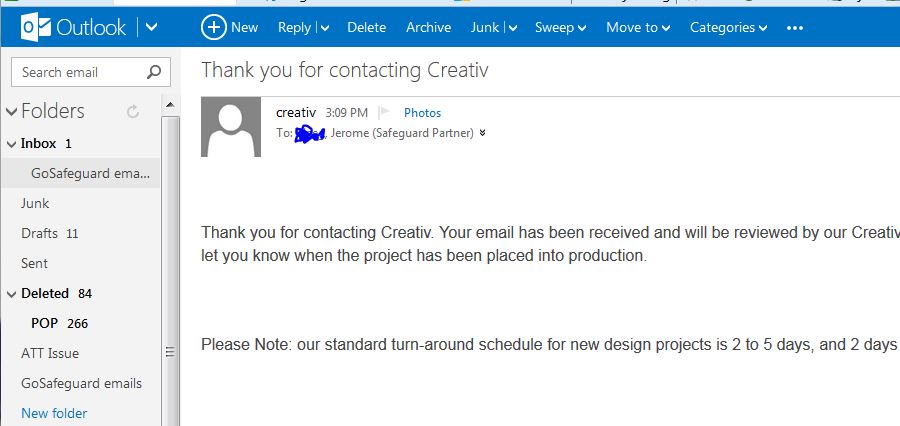
Task: Collapse the Folders list
Action: point(11,112)
